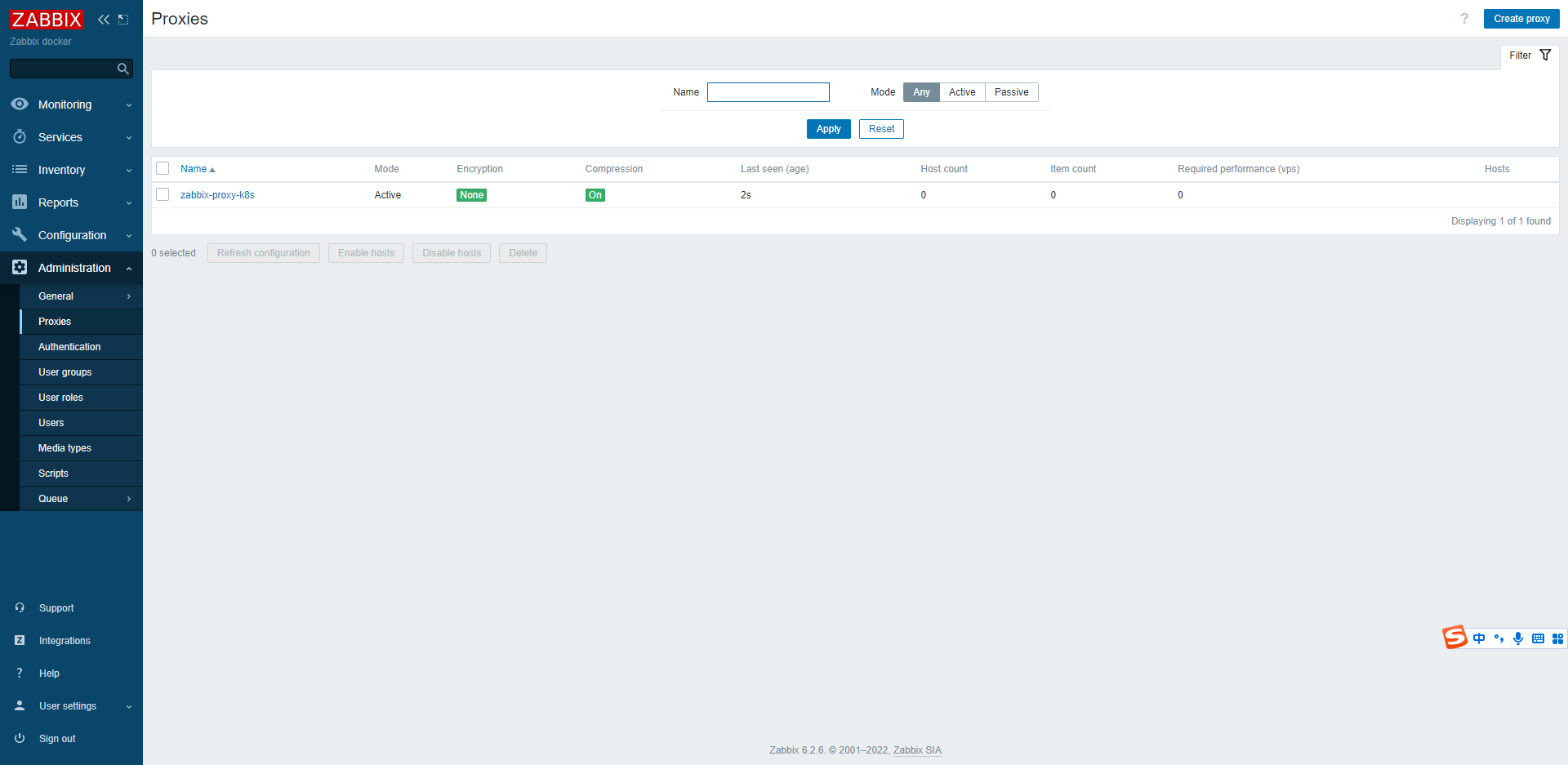Select Passive mode filter
The image size is (1568, 765).
click(1011, 92)
